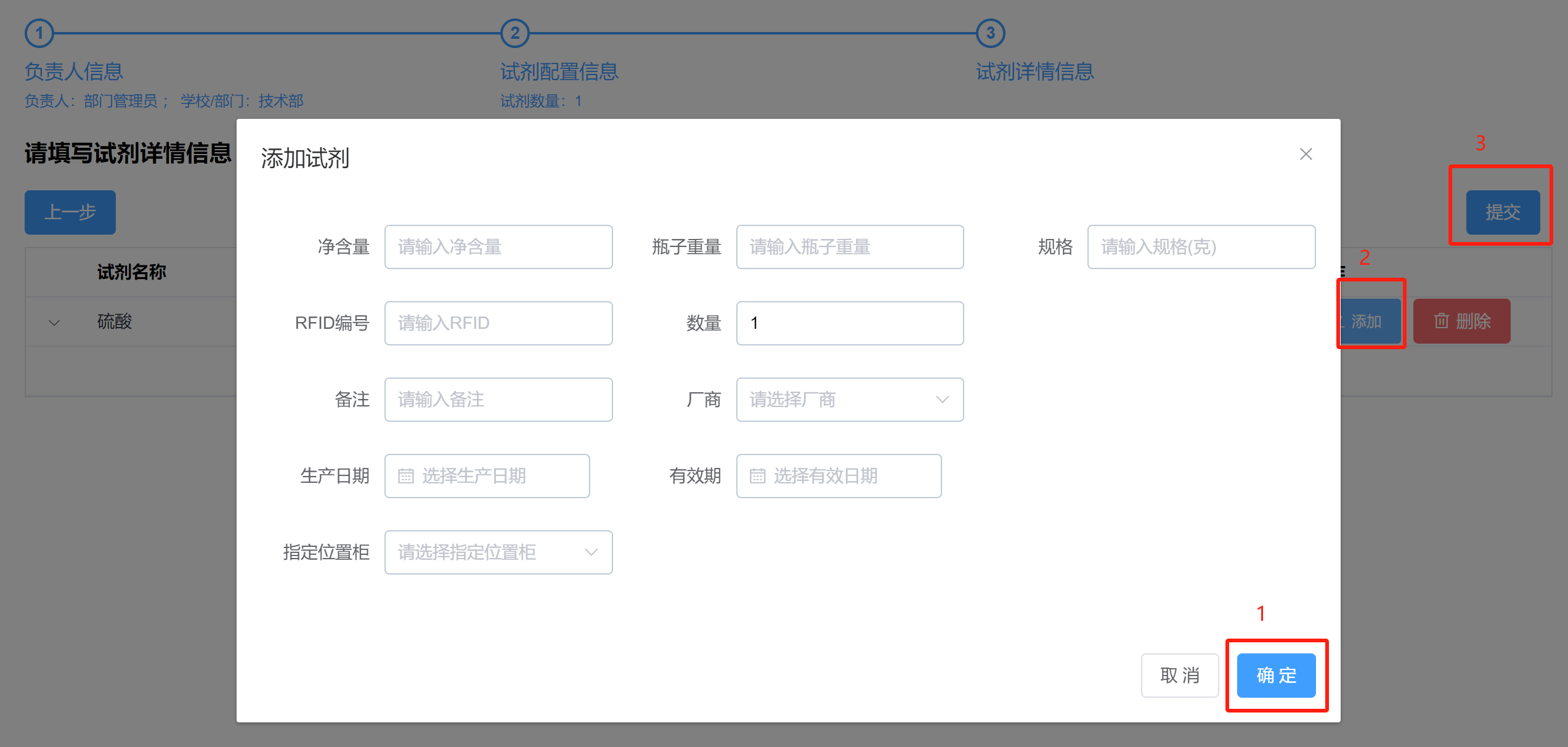Image resolution: width=1568 pixels, height=747 pixels.
Task: Click the 上一步 button
Action: tap(70, 212)
